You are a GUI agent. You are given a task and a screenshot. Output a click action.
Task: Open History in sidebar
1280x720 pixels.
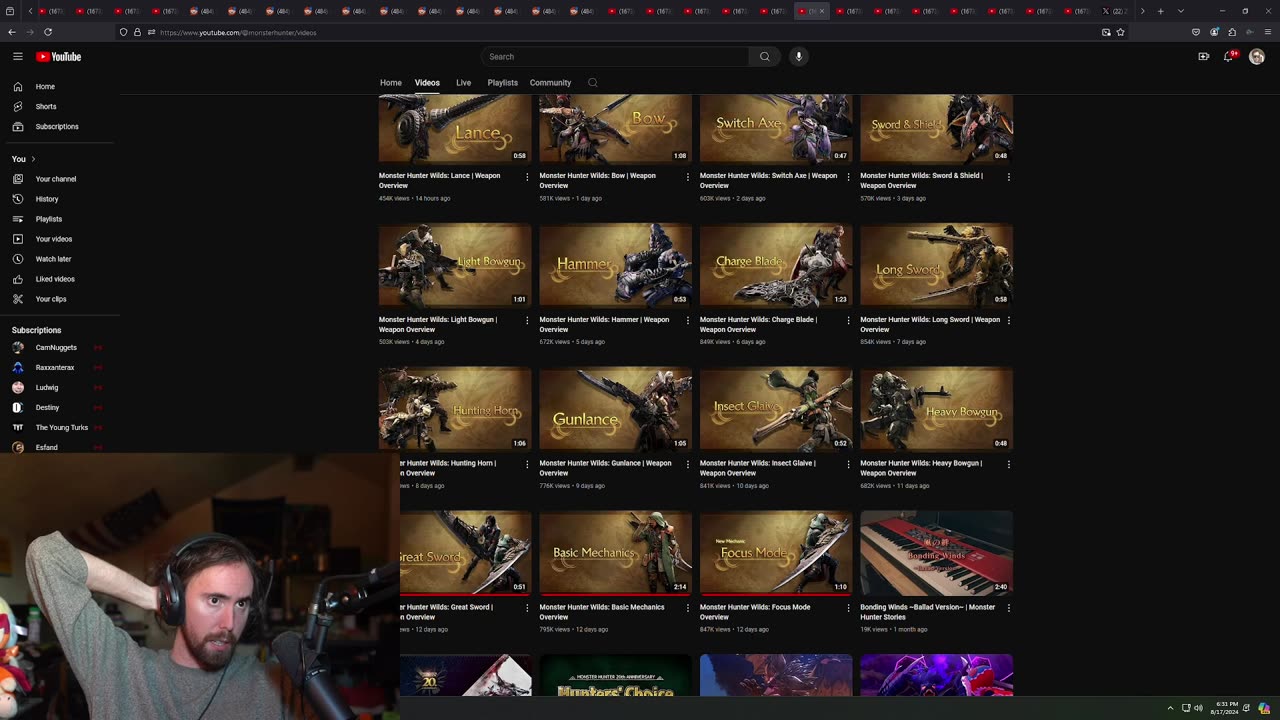pos(60,199)
